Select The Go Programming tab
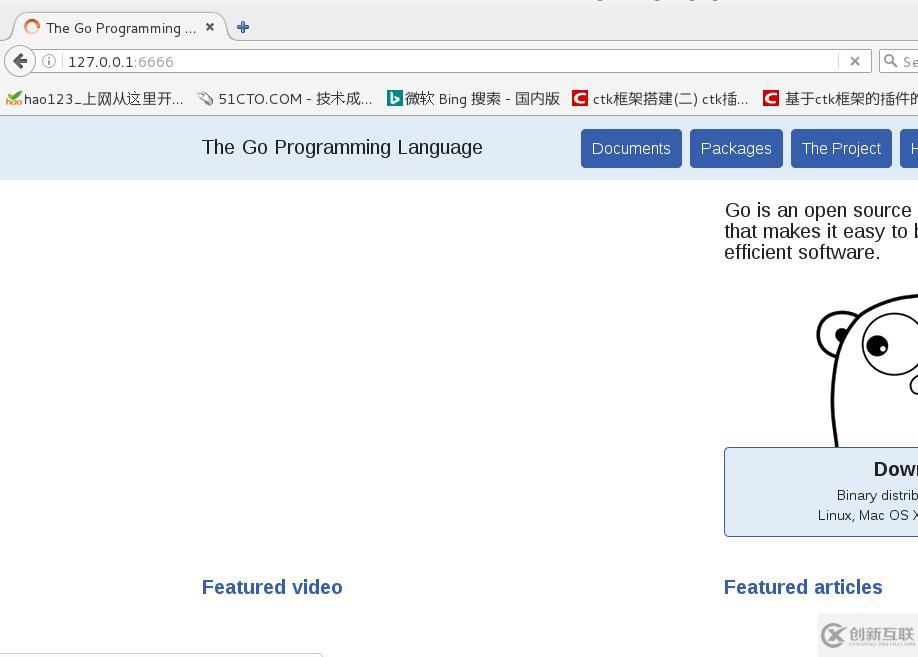The width and height of the screenshot is (918, 657). 119,28
